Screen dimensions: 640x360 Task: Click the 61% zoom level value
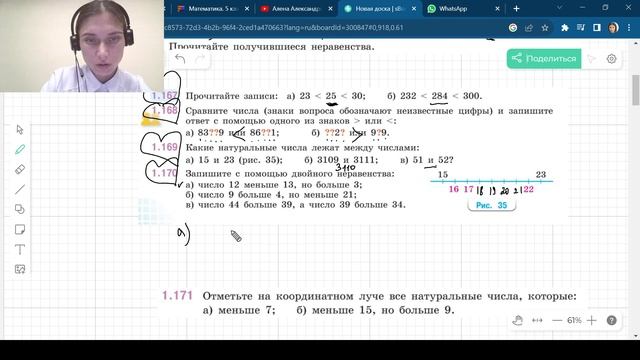coord(574,320)
